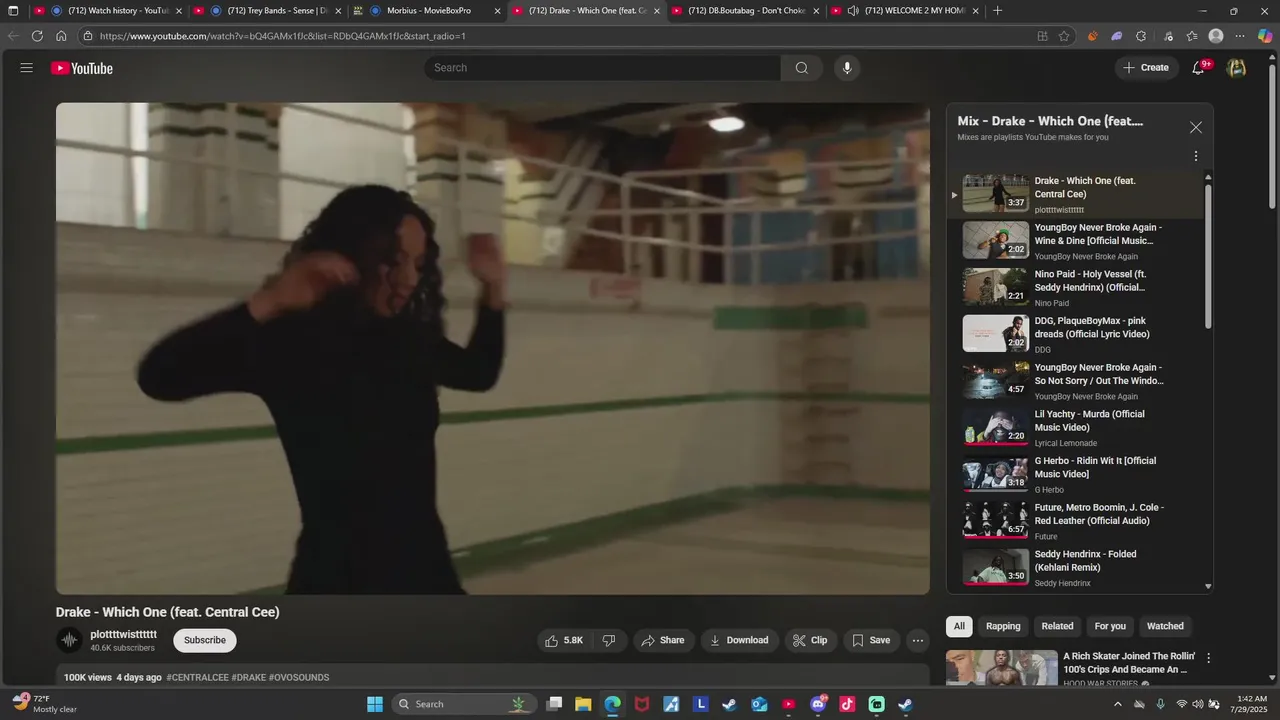Select the Related filter chip

pyautogui.click(x=1057, y=626)
